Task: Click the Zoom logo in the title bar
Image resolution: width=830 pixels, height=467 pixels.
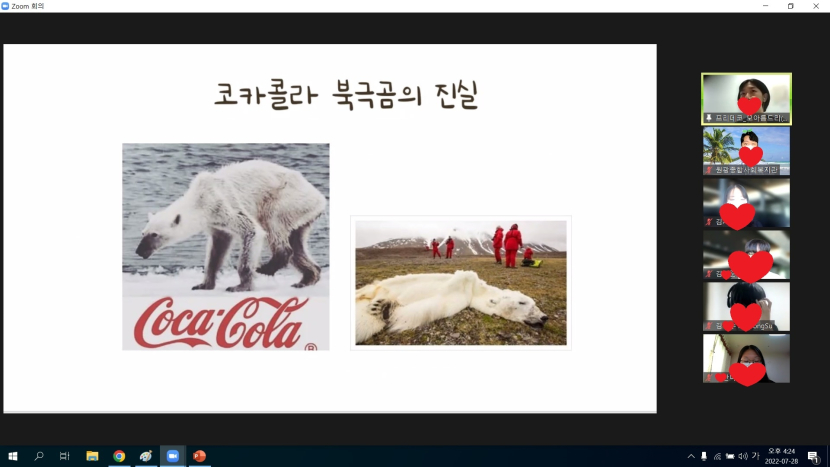Action: coord(5,6)
